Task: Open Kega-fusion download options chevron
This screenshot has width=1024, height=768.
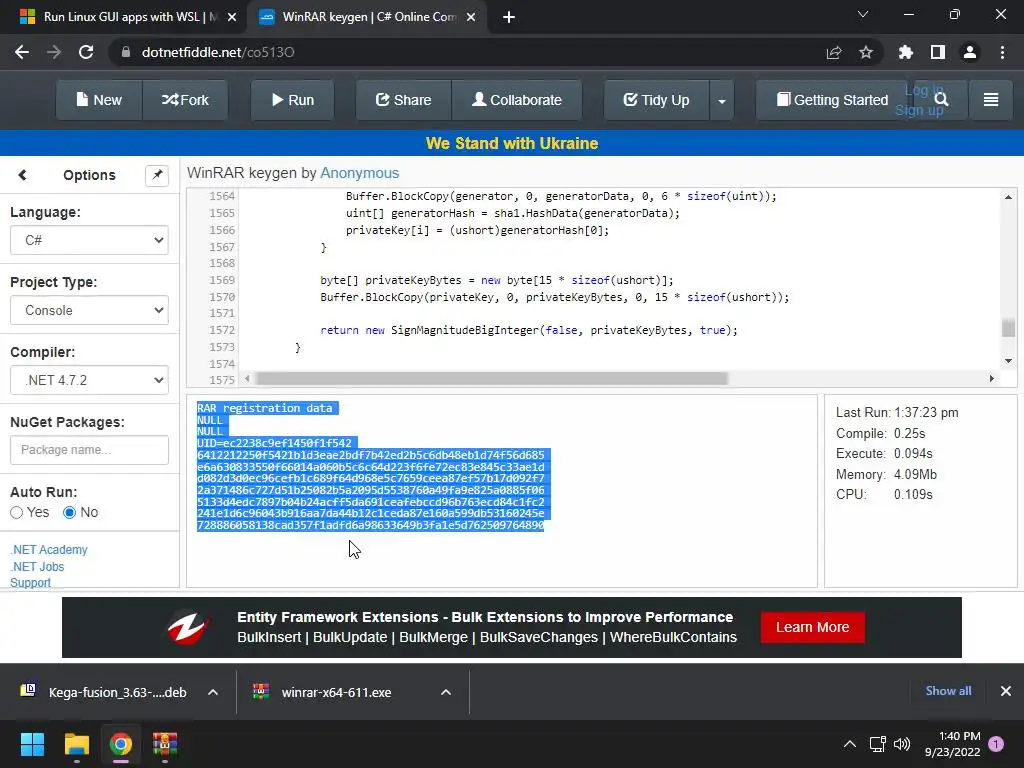Action: [x=213, y=692]
